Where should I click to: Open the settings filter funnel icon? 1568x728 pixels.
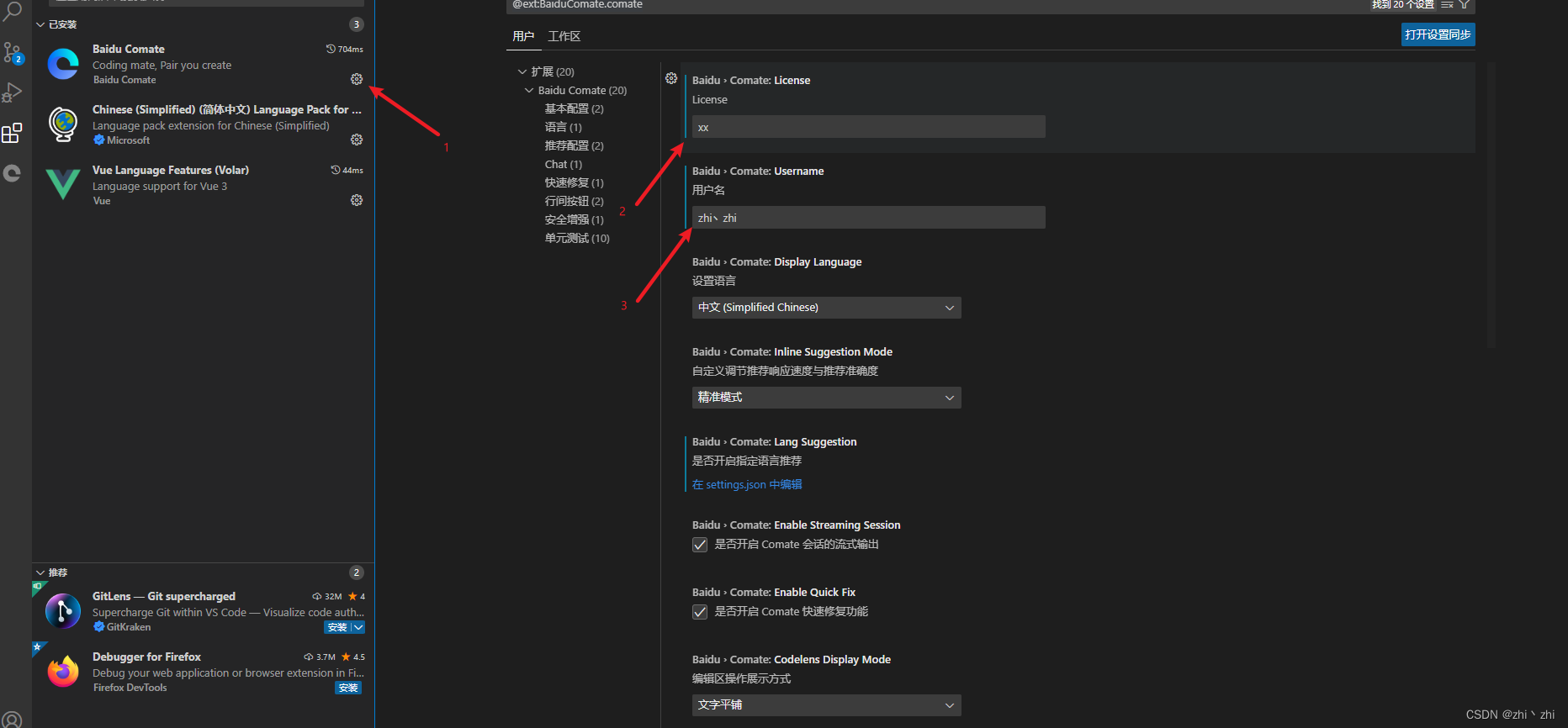(1465, 5)
